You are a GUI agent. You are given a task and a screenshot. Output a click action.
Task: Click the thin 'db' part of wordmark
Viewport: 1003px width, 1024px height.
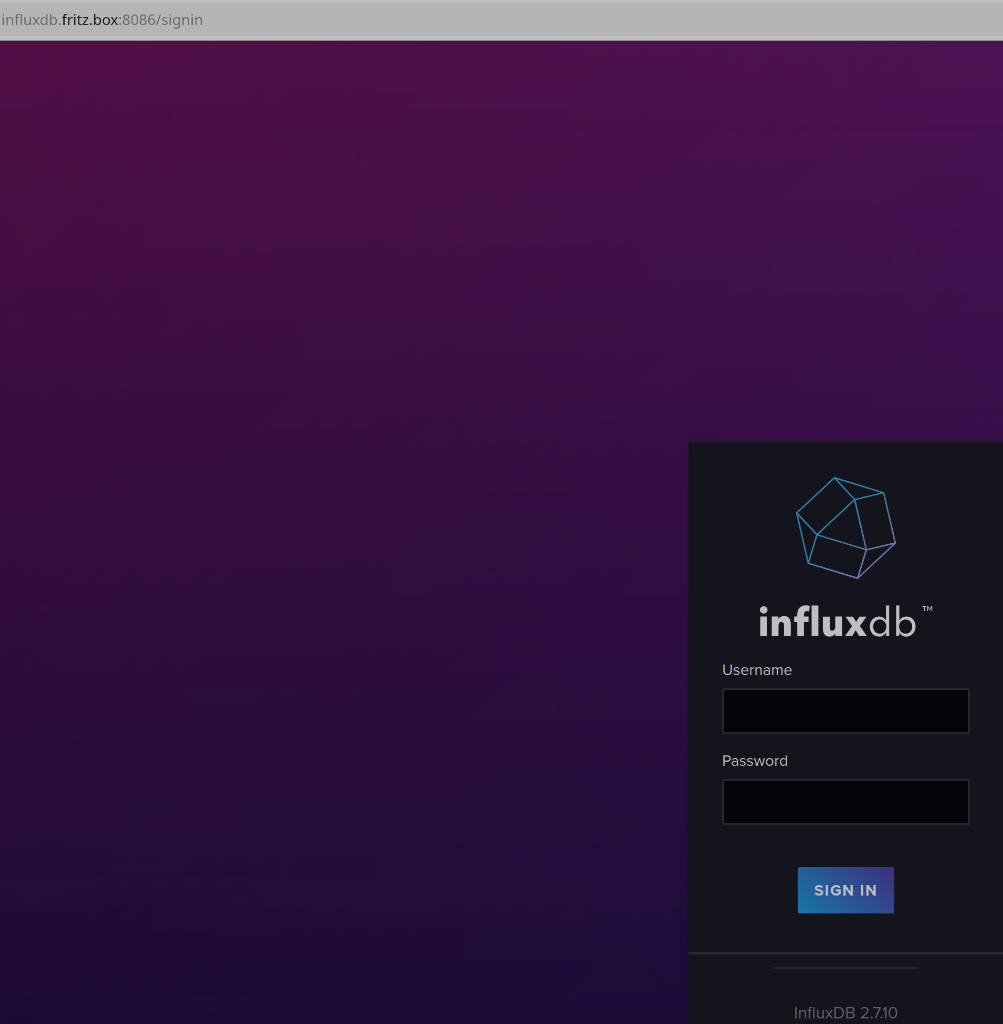tap(893, 622)
